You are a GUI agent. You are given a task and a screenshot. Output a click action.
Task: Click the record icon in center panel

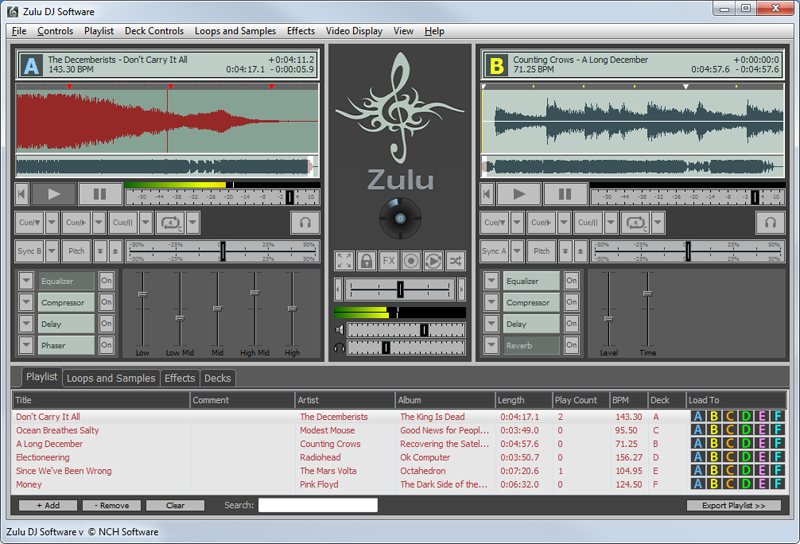(410, 261)
